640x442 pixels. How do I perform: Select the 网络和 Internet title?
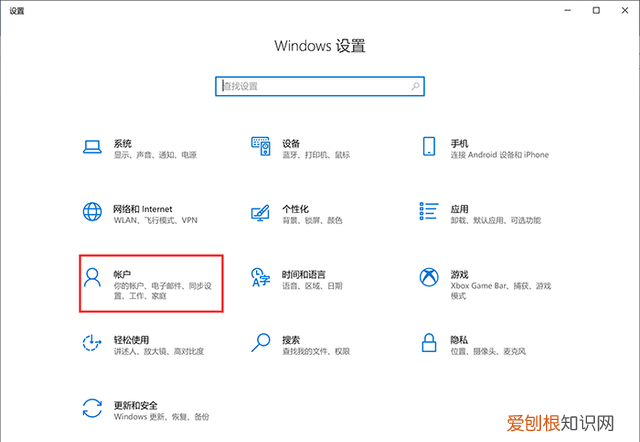pos(143,209)
